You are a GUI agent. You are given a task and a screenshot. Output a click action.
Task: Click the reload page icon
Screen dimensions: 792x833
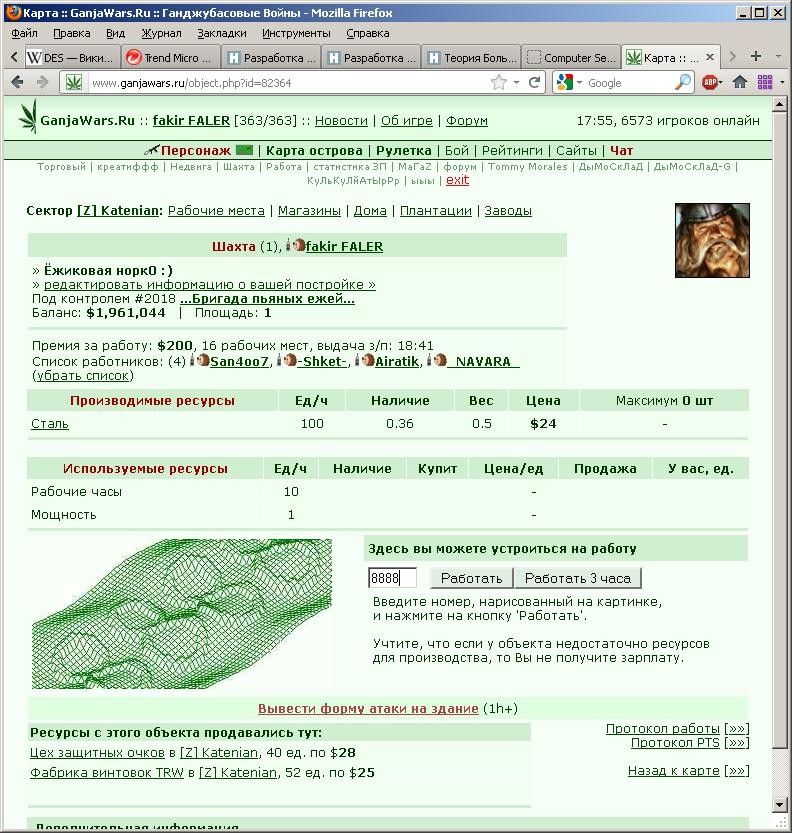[534, 82]
